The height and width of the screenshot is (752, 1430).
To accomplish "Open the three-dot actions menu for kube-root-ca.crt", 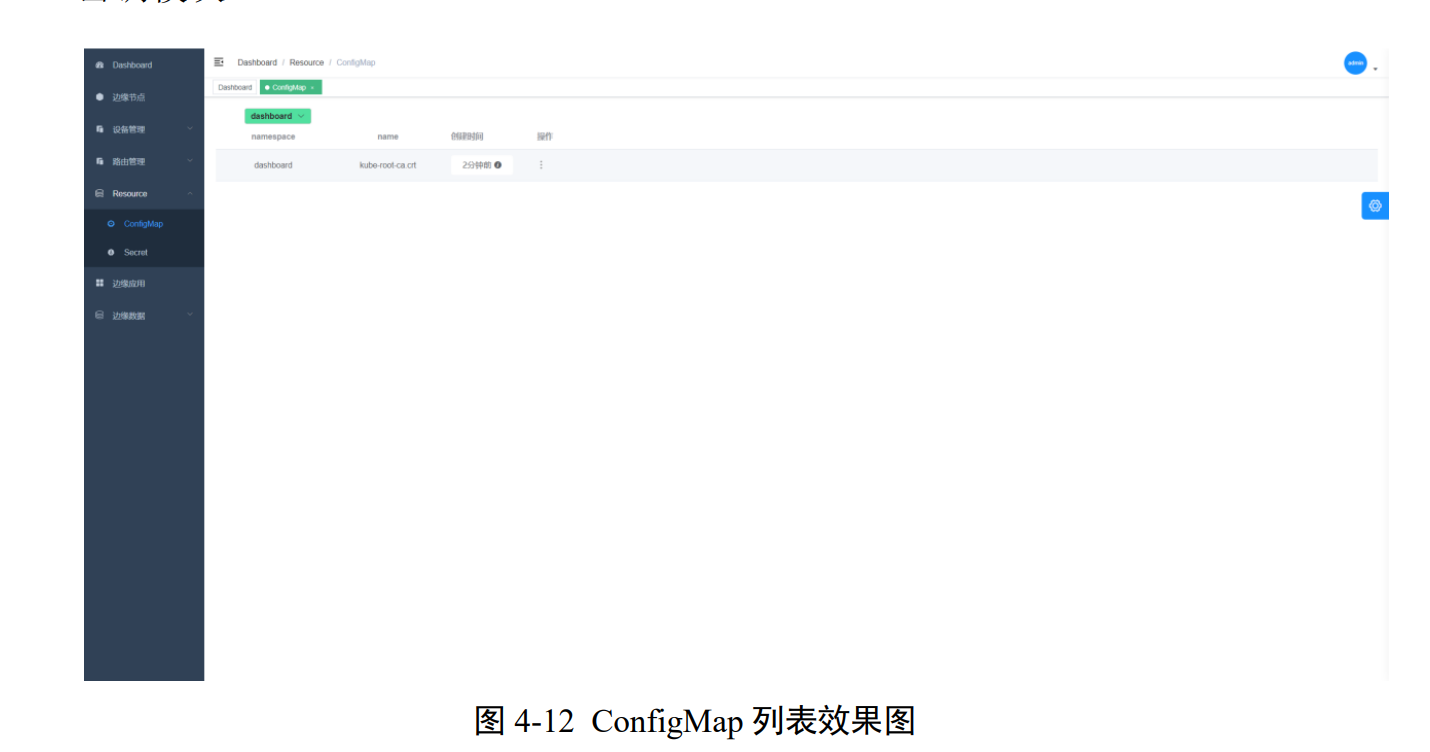I will [541, 165].
